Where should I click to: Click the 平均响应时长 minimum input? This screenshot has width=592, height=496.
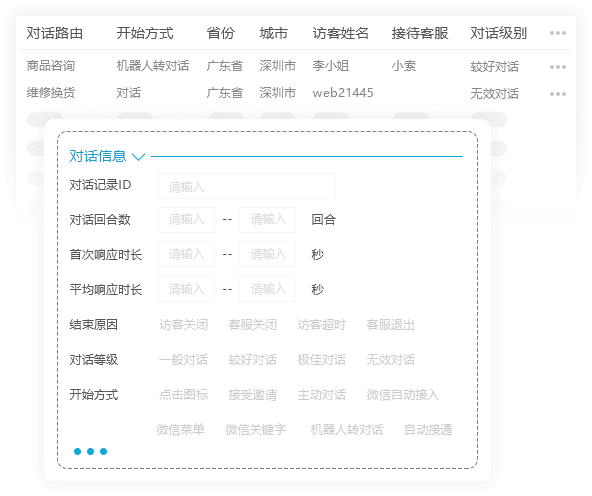pyautogui.click(x=187, y=289)
